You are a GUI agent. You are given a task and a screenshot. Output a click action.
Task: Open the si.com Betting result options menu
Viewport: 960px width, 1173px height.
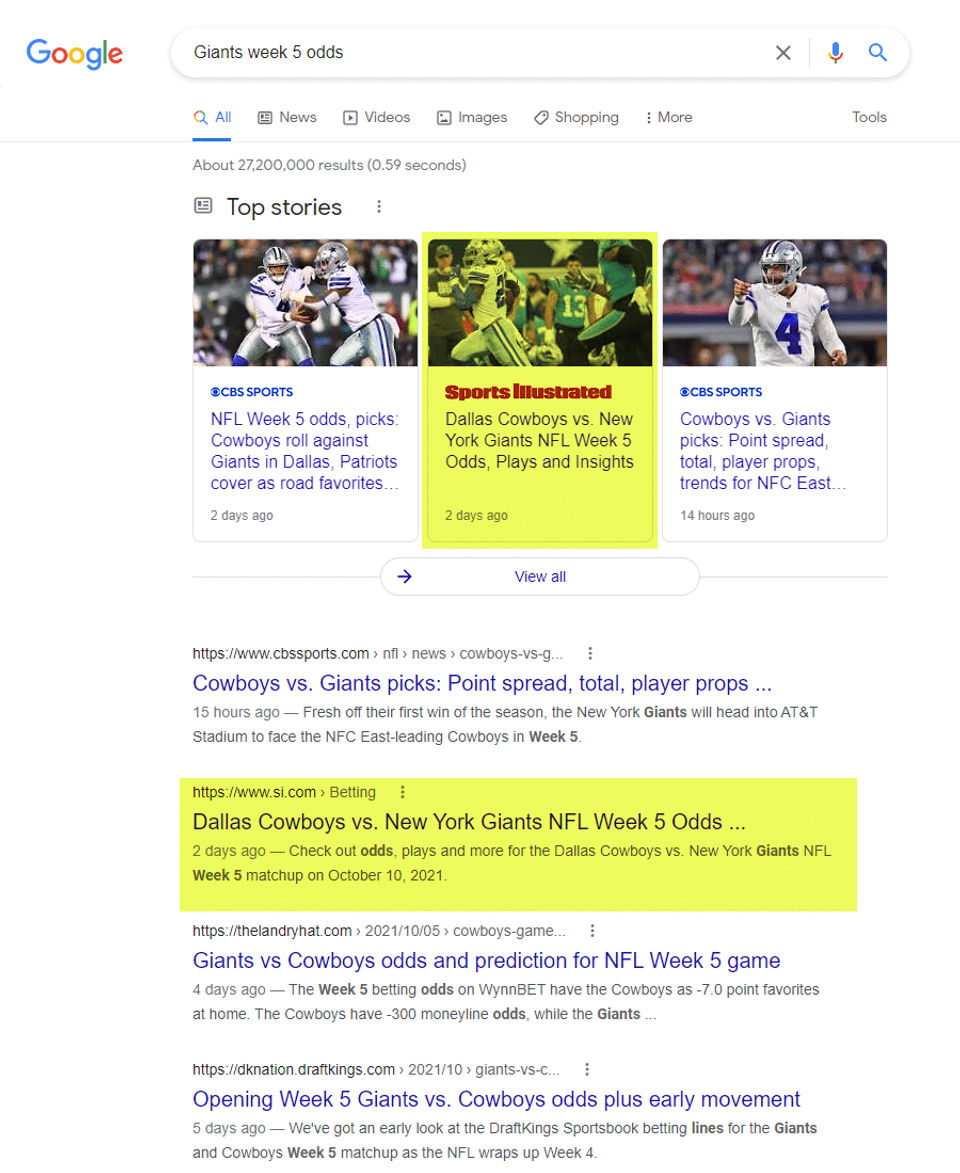click(x=402, y=792)
